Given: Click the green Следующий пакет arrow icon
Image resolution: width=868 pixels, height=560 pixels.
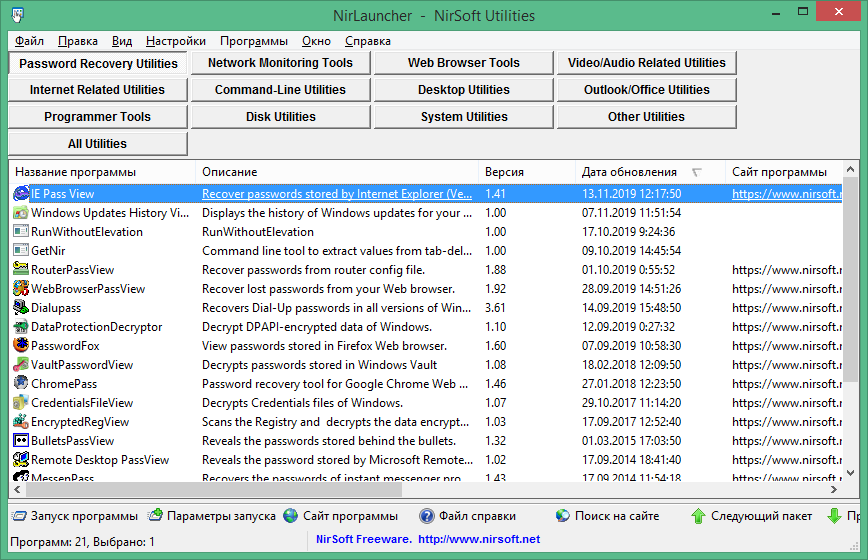Looking at the screenshot, I should [x=698, y=516].
